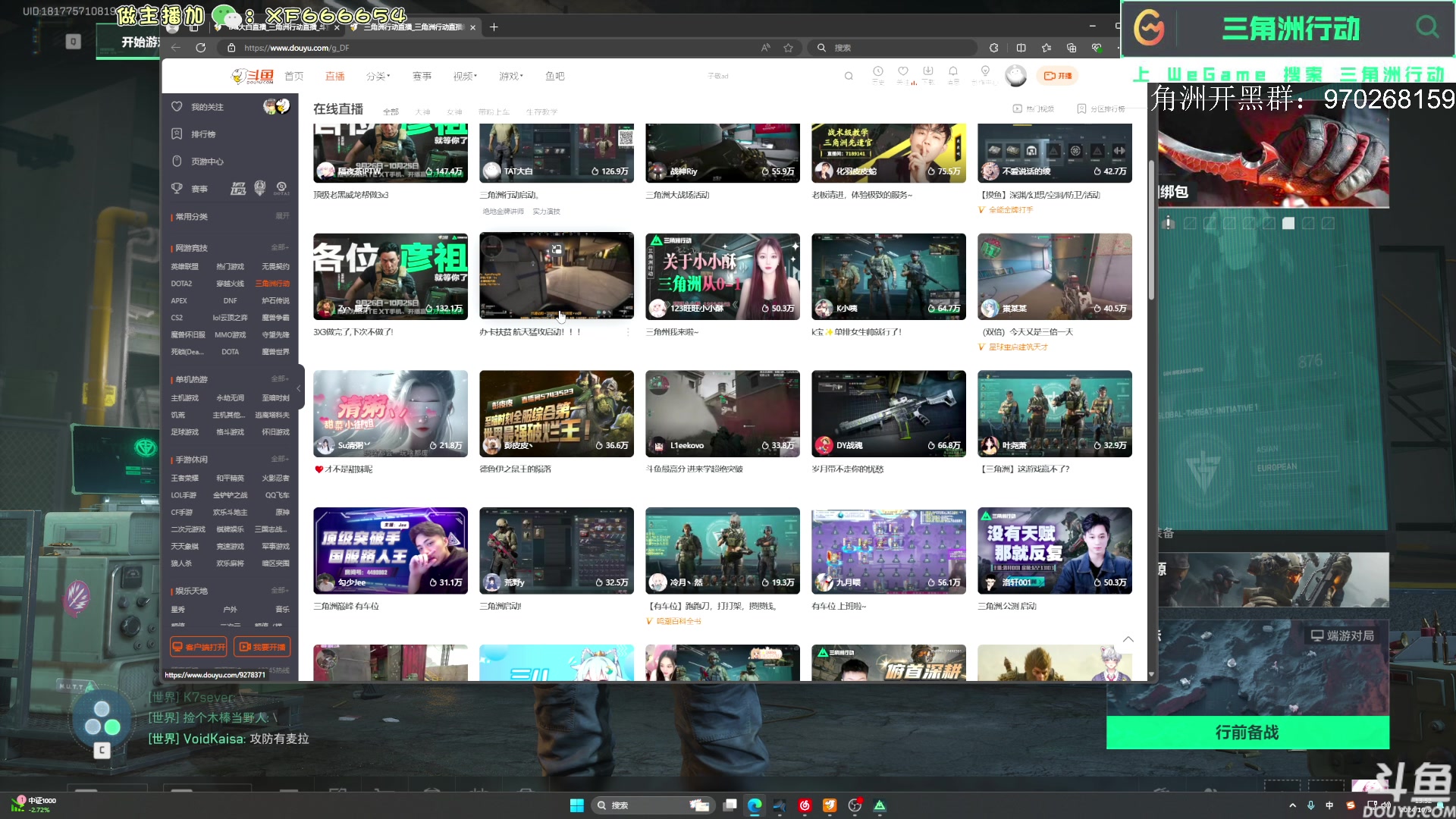Viewport: 1456px width, 819px height.
Task: Click the Windows Start button
Action: click(x=576, y=805)
